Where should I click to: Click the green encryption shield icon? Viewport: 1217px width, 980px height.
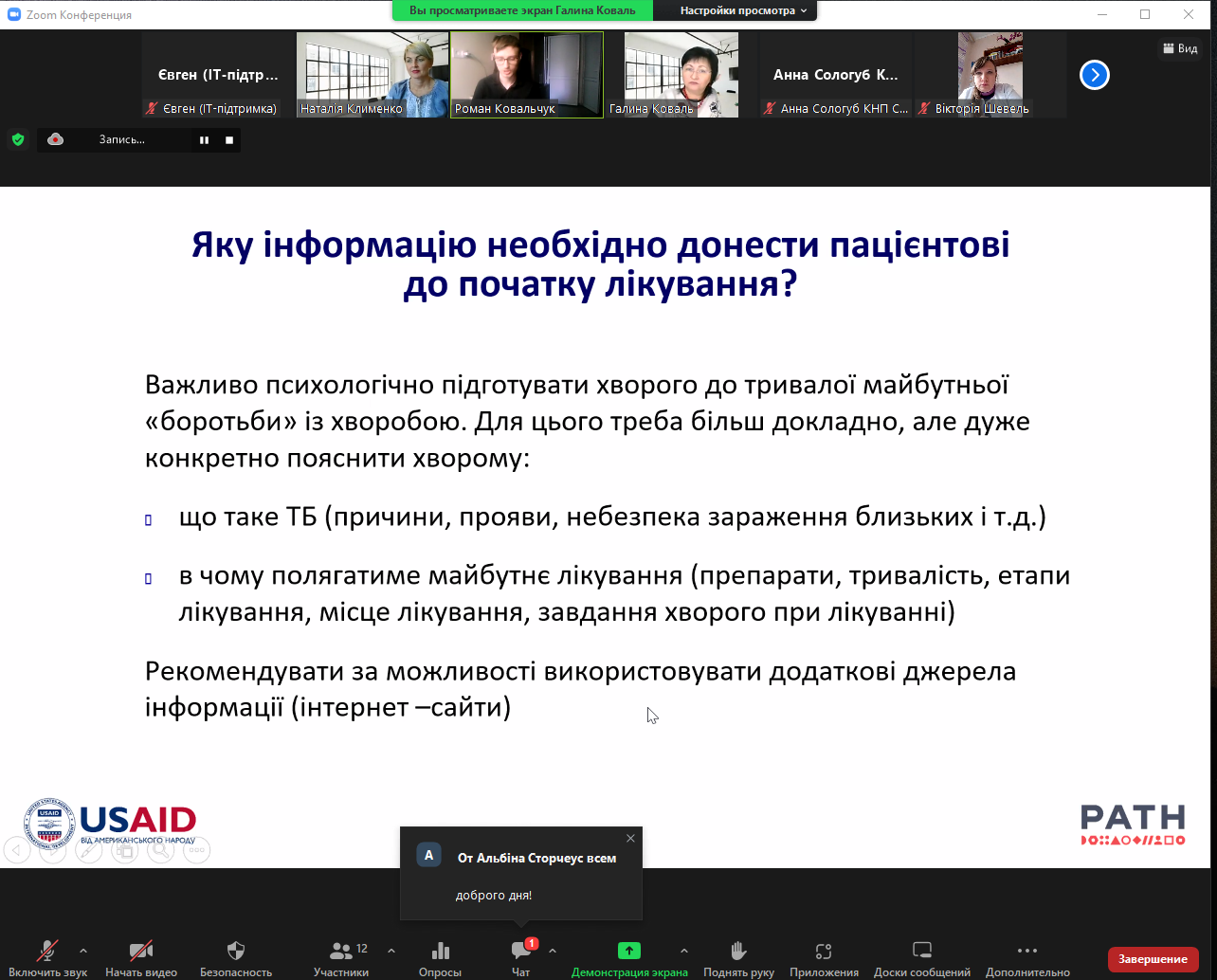click(18, 140)
